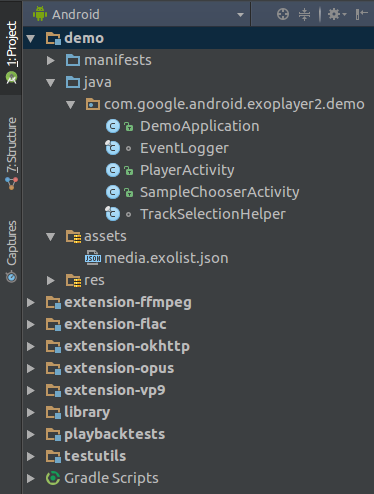Screen dimensions: 374x494
Task: Expand the testutils module
Action: pyautogui.click(x=31, y=456)
